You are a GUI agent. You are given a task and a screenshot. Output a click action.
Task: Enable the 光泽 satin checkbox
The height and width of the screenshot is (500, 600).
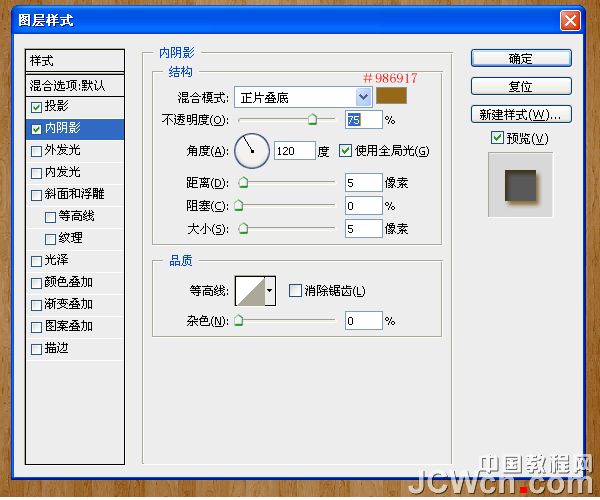pos(36,261)
